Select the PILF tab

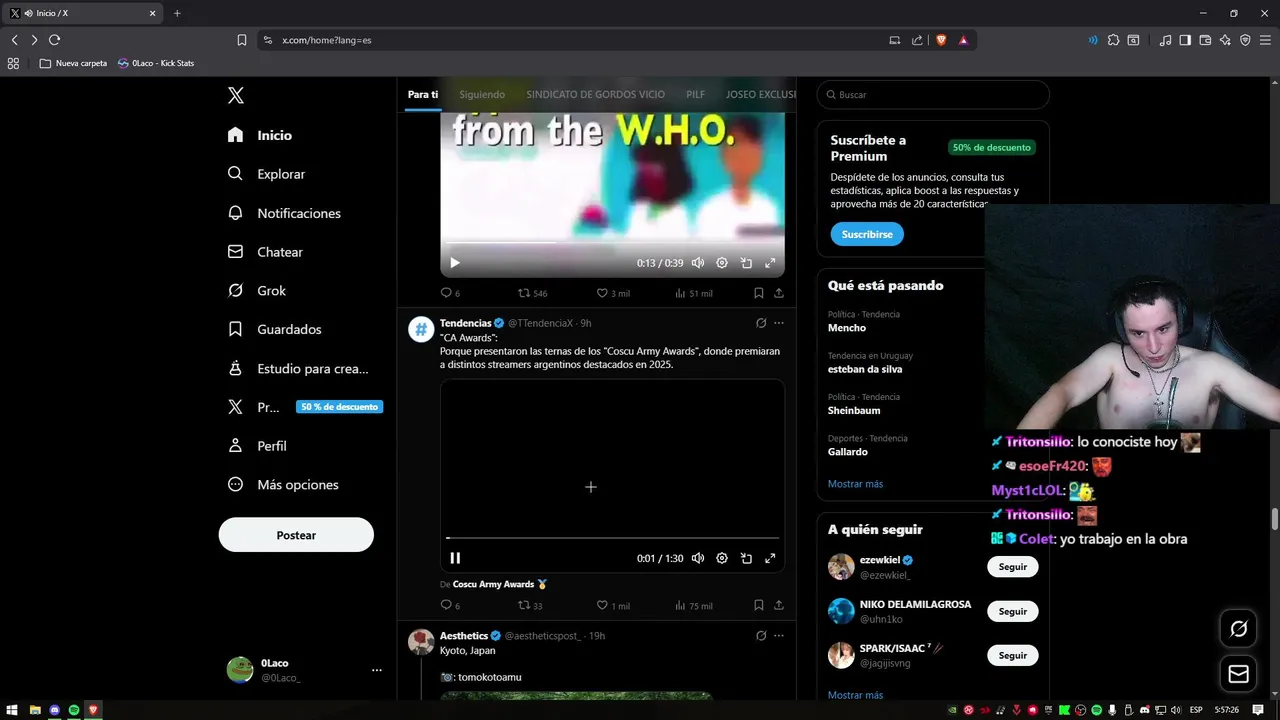(x=695, y=94)
